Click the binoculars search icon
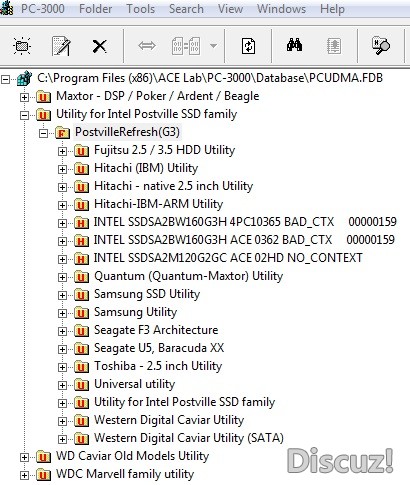Viewport: 410px width, 485px height. pos(294,45)
